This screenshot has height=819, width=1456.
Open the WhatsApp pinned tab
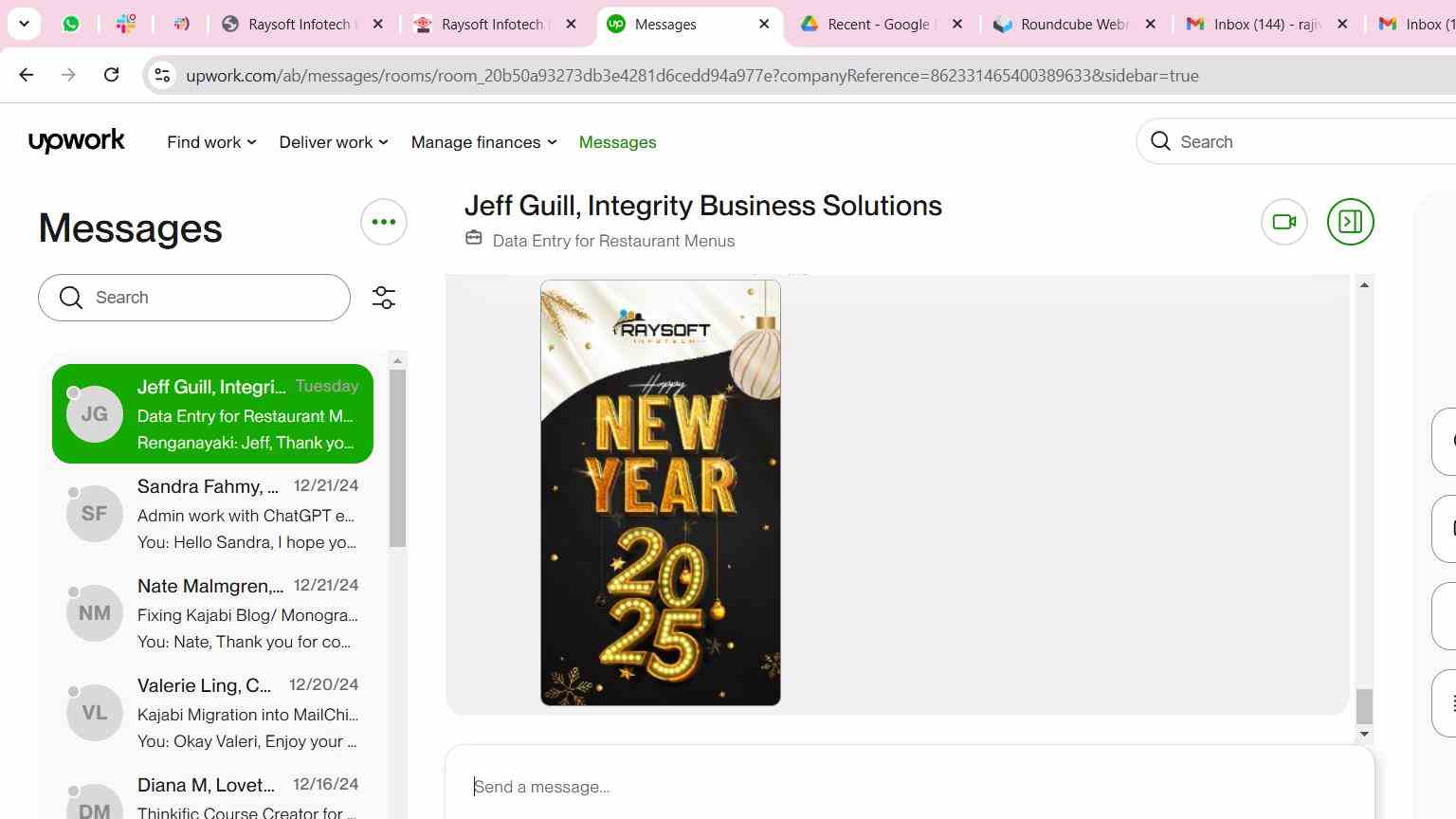pyautogui.click(x=71, y=24)
